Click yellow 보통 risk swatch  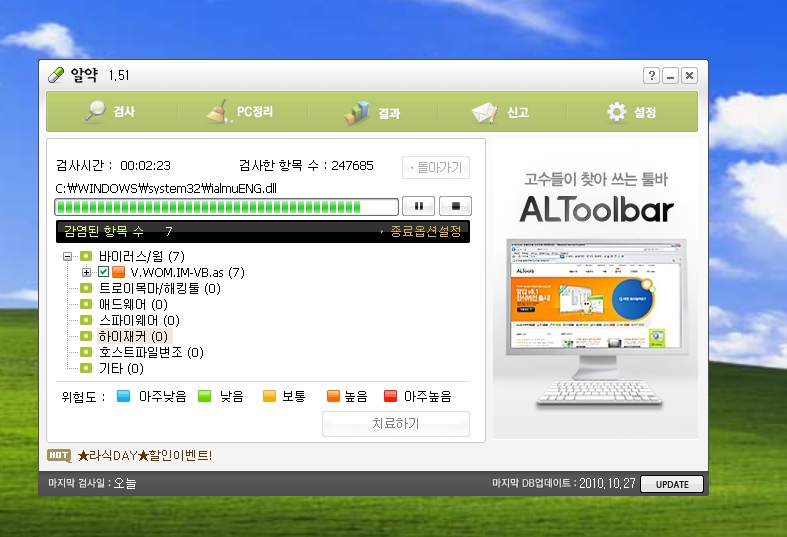point(270,396)
